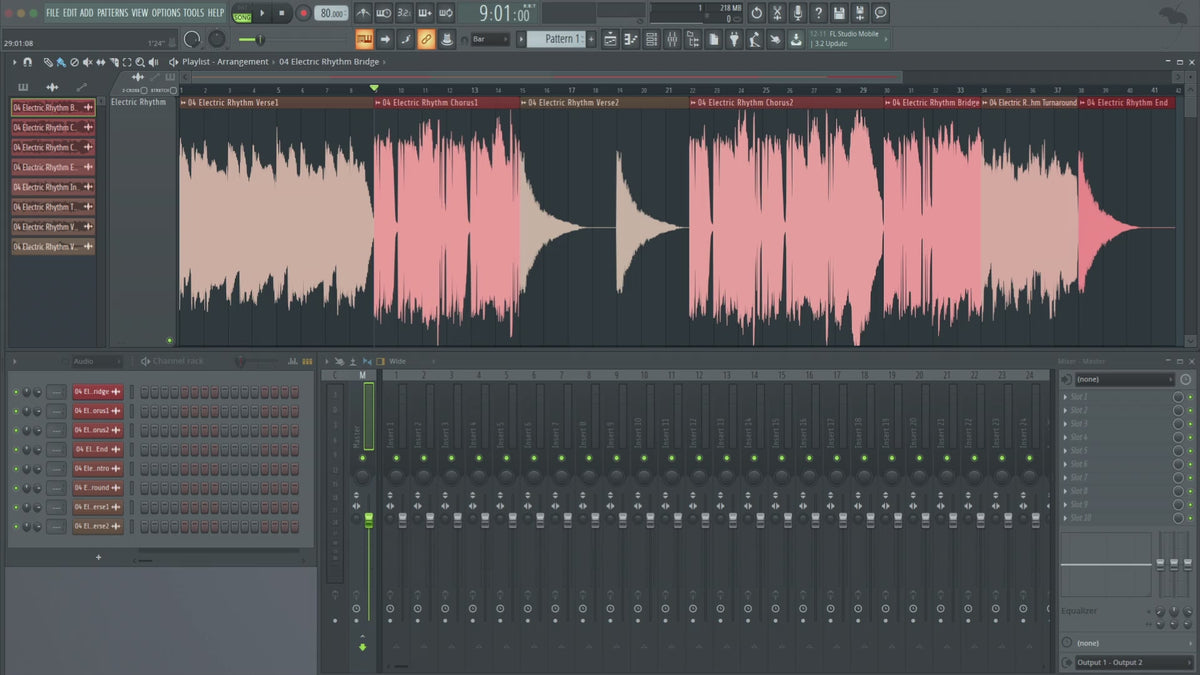Image resolution: width=1200 pixels, height=675 pixels.
Task: Click the plug-in database plug icon
Action: pyautogui.click(x=733, y=39)
